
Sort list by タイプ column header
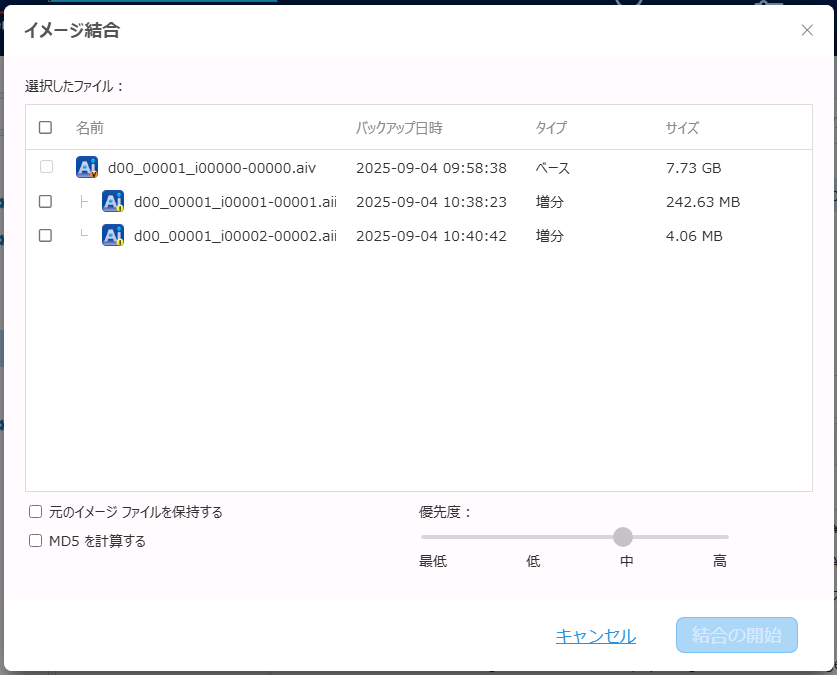(x=551, y=128)
